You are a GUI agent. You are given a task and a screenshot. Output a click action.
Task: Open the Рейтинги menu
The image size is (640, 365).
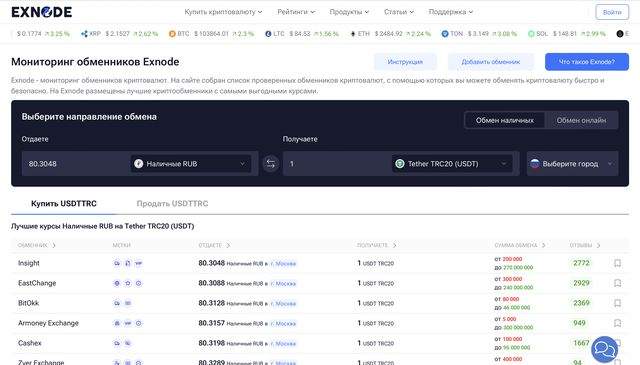click(296, 12)
